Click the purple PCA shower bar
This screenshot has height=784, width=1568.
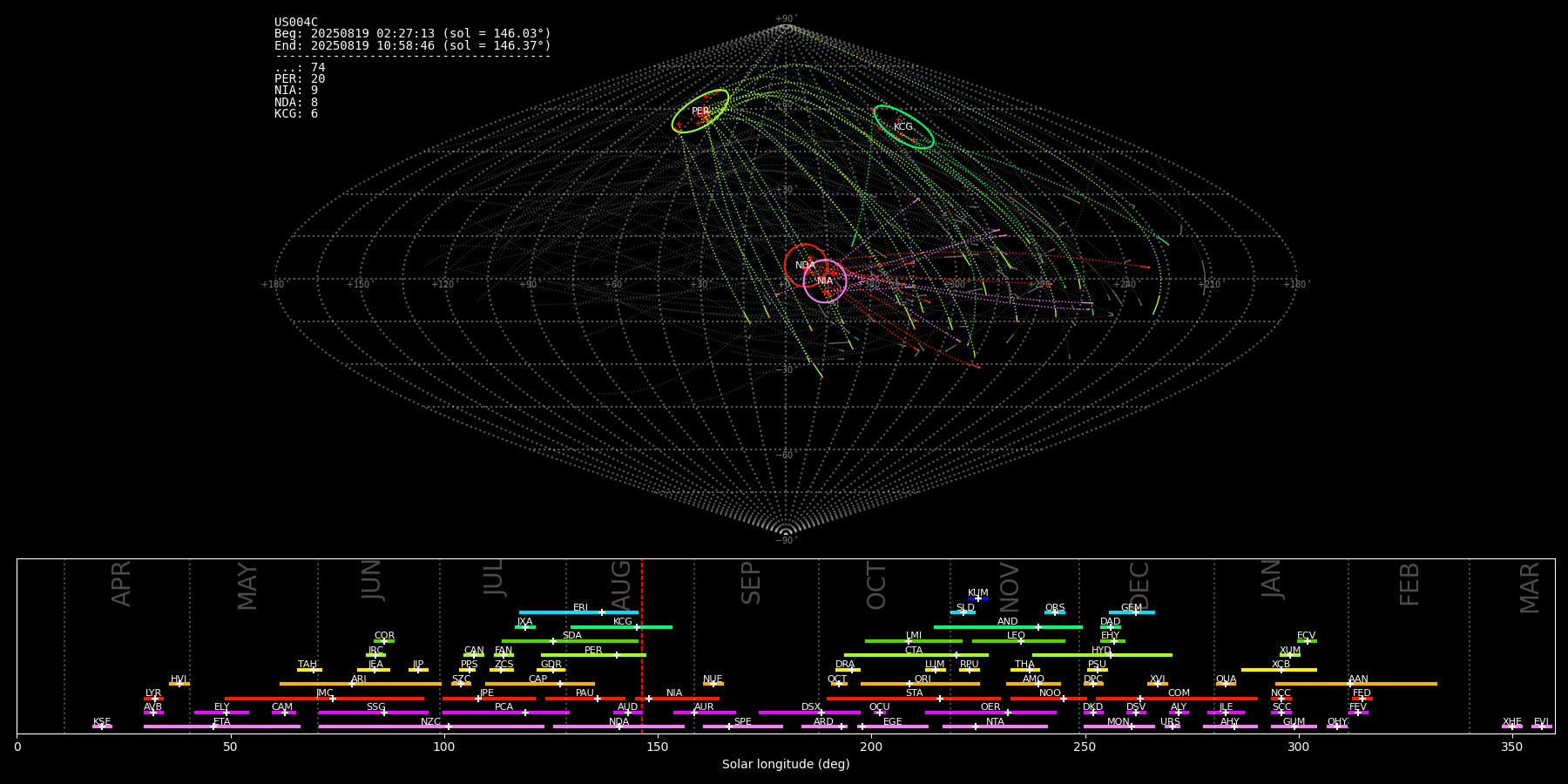click(505, 713)
